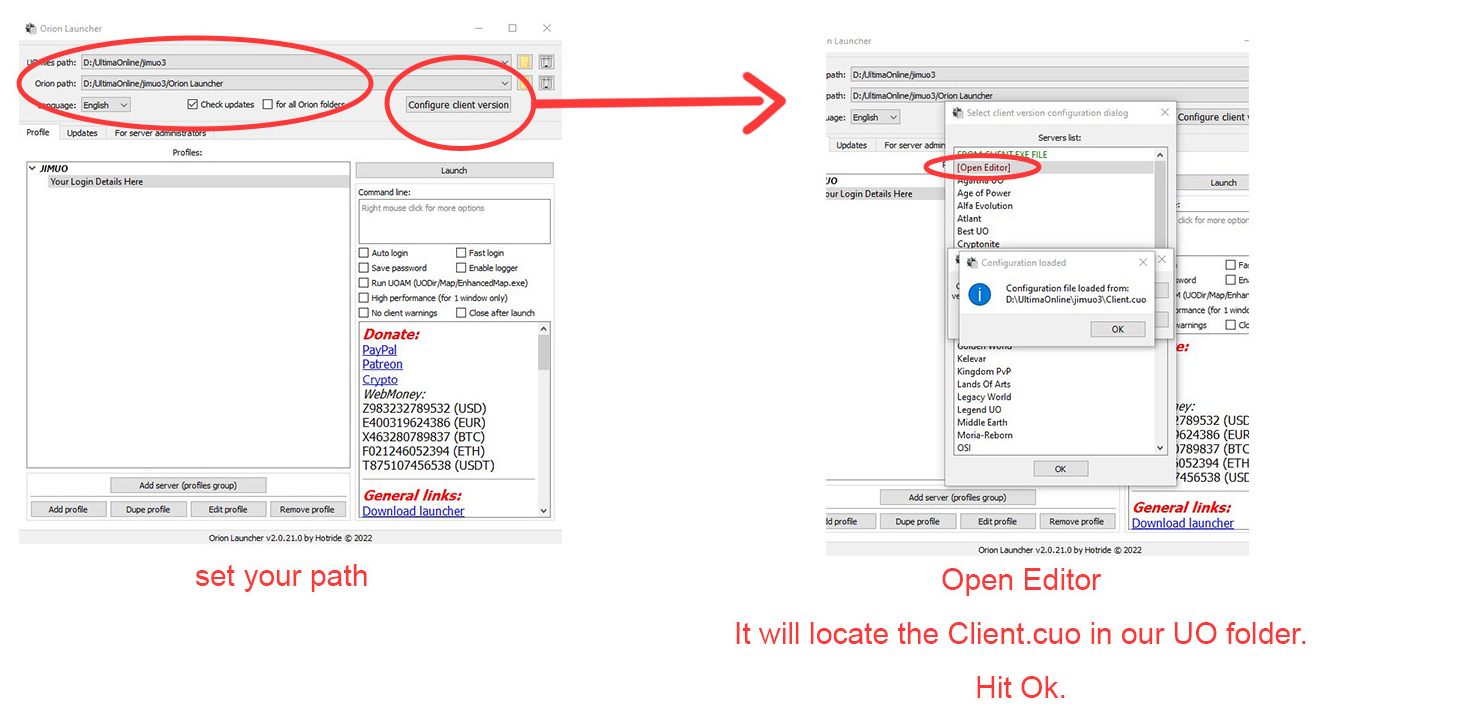
Task: Enable the Auto login checkbox
Action: coord(364,253)
